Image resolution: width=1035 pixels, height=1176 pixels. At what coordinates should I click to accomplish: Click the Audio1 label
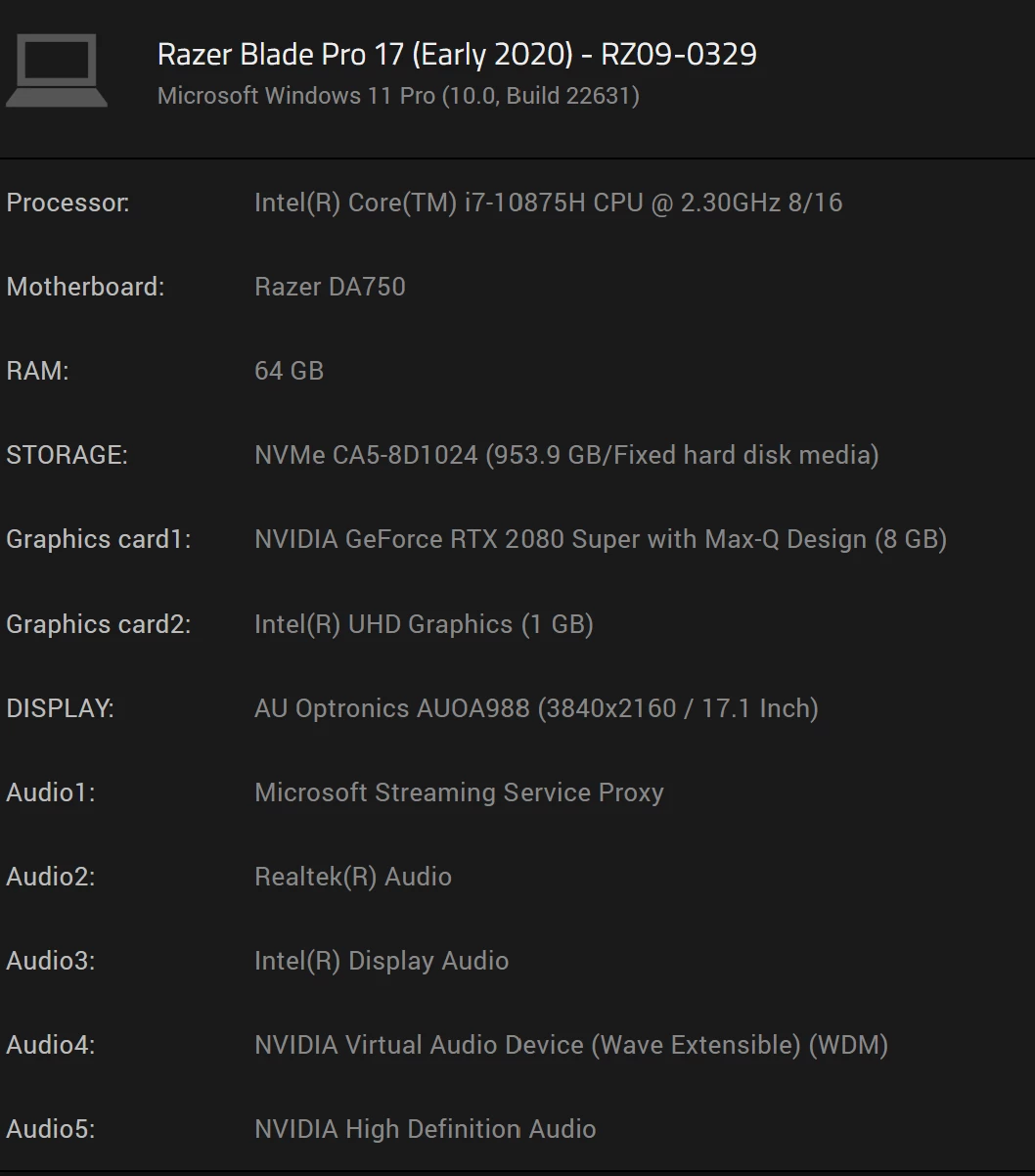tap(51, 792)
